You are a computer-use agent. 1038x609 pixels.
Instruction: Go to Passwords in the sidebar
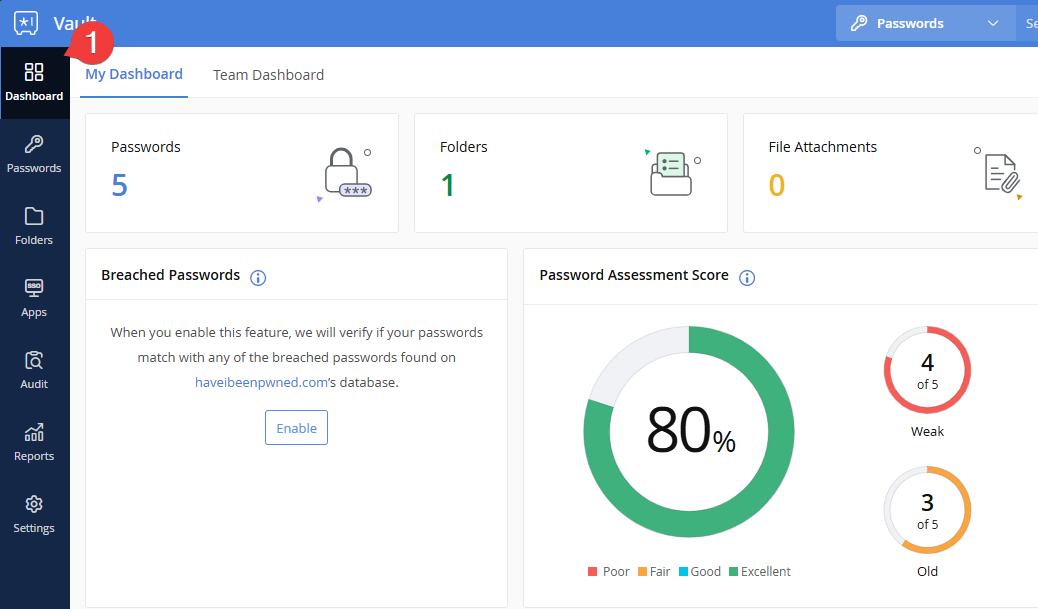point(34,154)
